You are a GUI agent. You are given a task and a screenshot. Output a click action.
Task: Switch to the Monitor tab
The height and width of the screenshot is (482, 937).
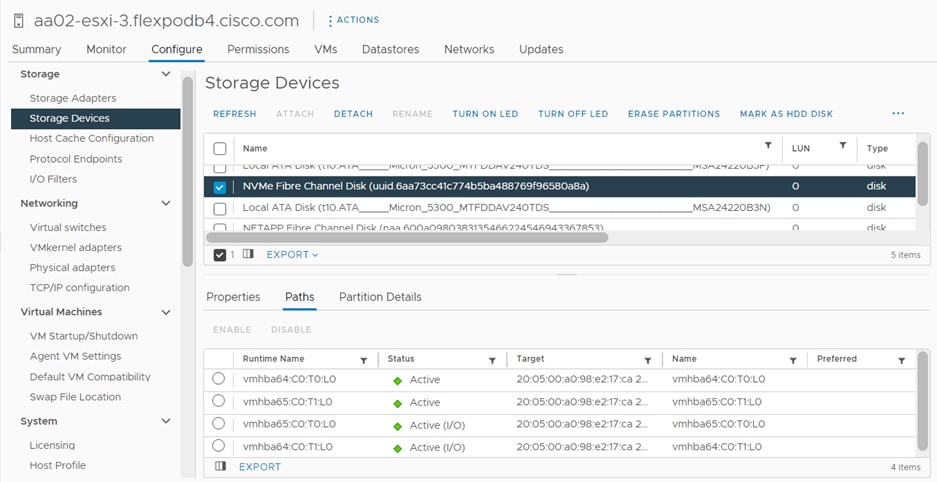[106, 50]
